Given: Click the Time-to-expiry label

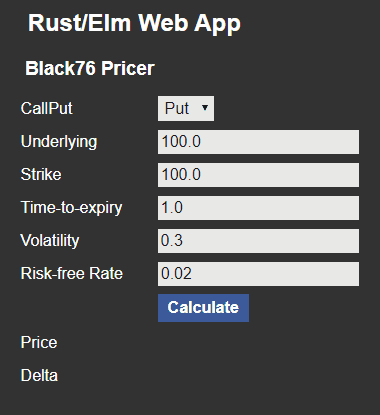Looking at the screenshot, I should pos(72,208).
